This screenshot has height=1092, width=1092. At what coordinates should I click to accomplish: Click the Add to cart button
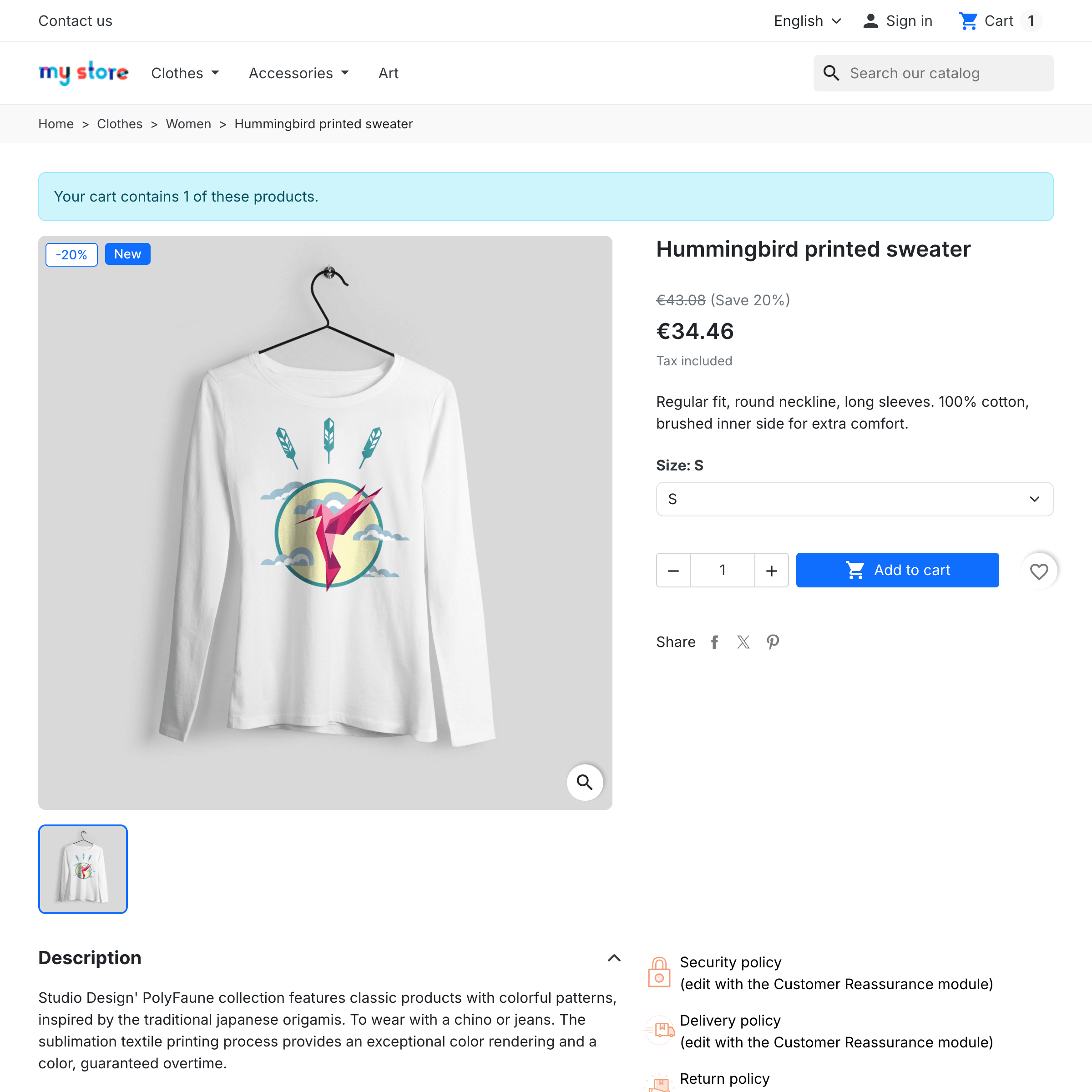click(x=898, y=570)
